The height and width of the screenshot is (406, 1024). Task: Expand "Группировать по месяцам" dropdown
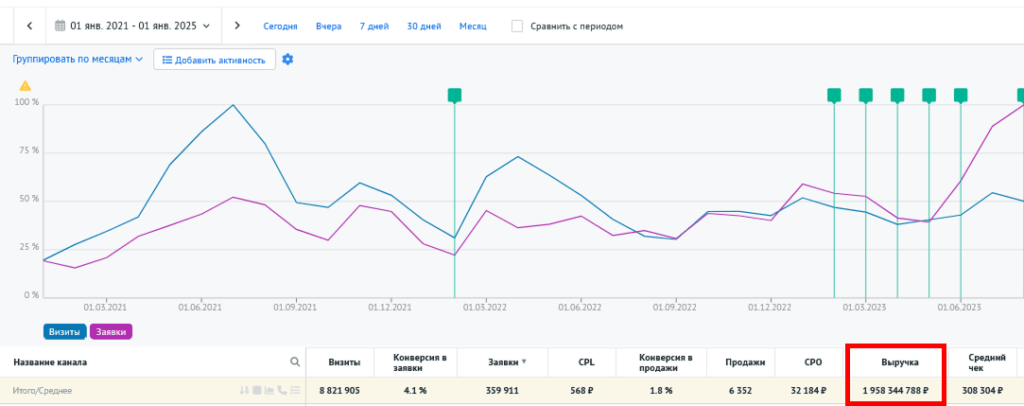(x=78, y=60)
